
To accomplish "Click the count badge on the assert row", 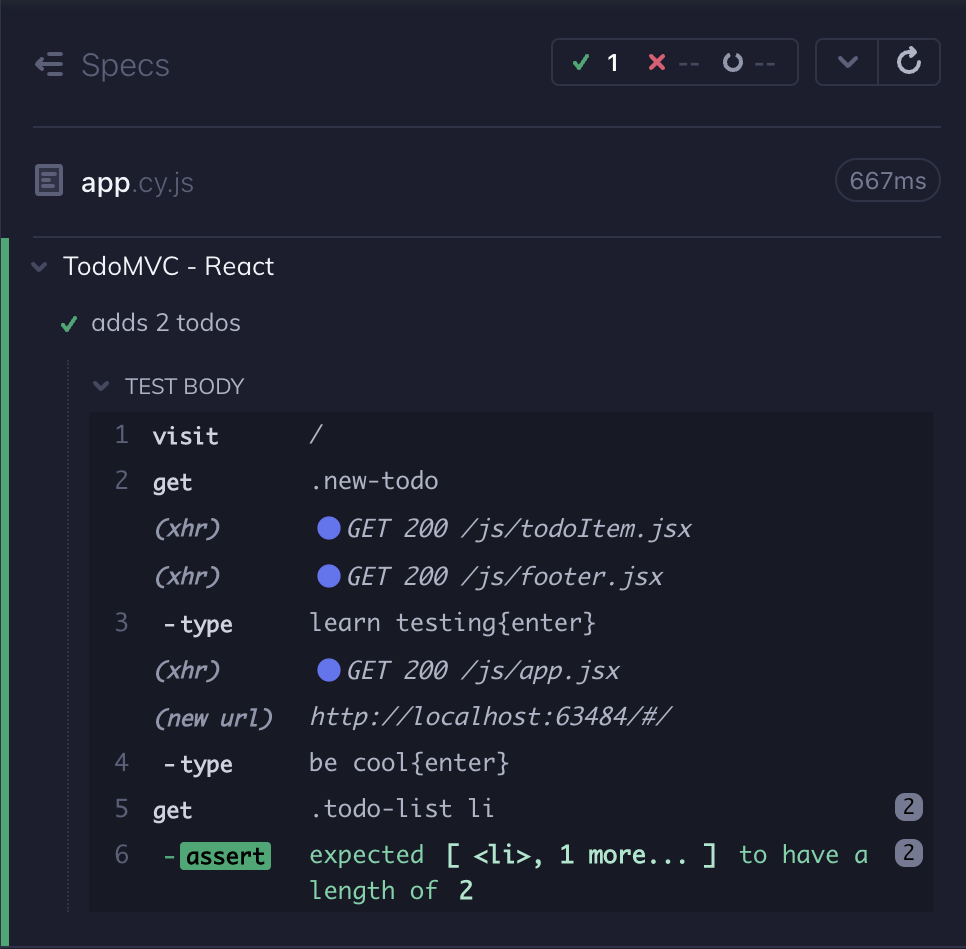I will 910,853.
